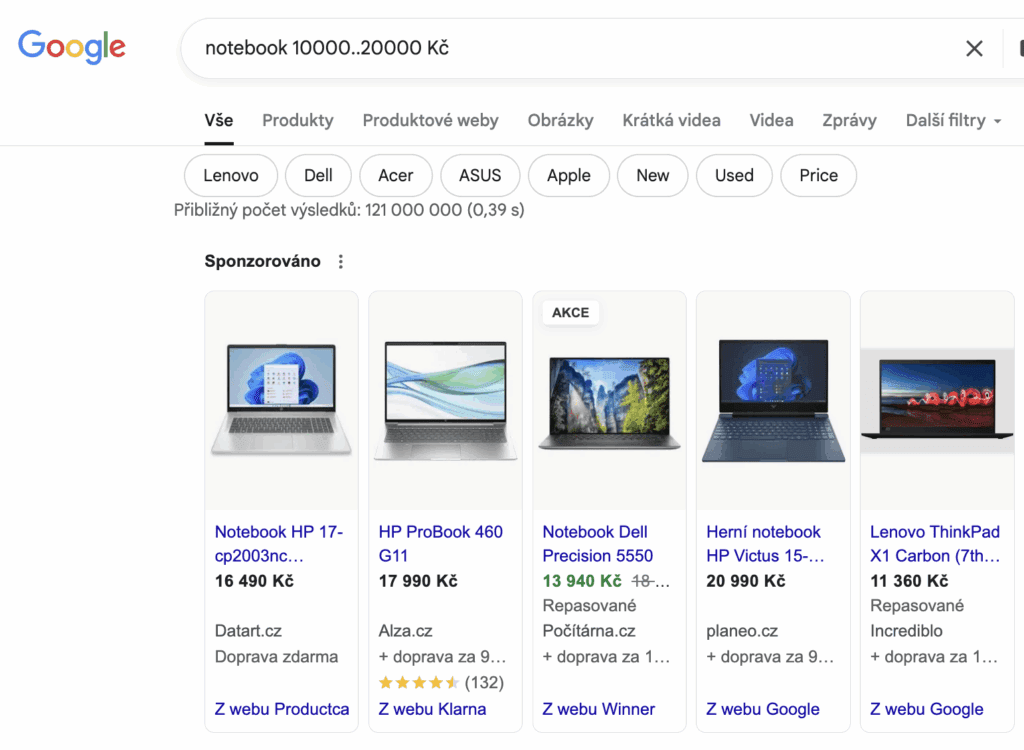This screenshot has height=750, width=1024.
Task: Click the Alza.cz seller name
Action: coord(406,631)
